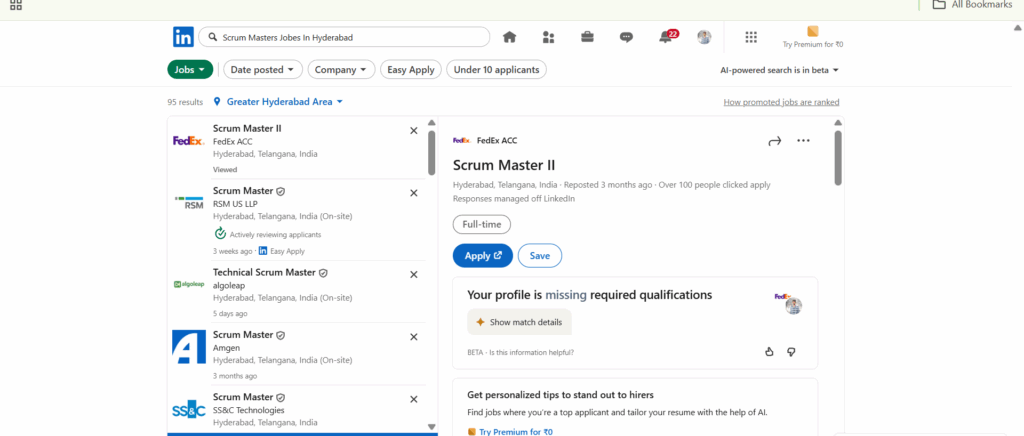
Task: Open the Scrum Master II job listing
Action: coord(247,129)
